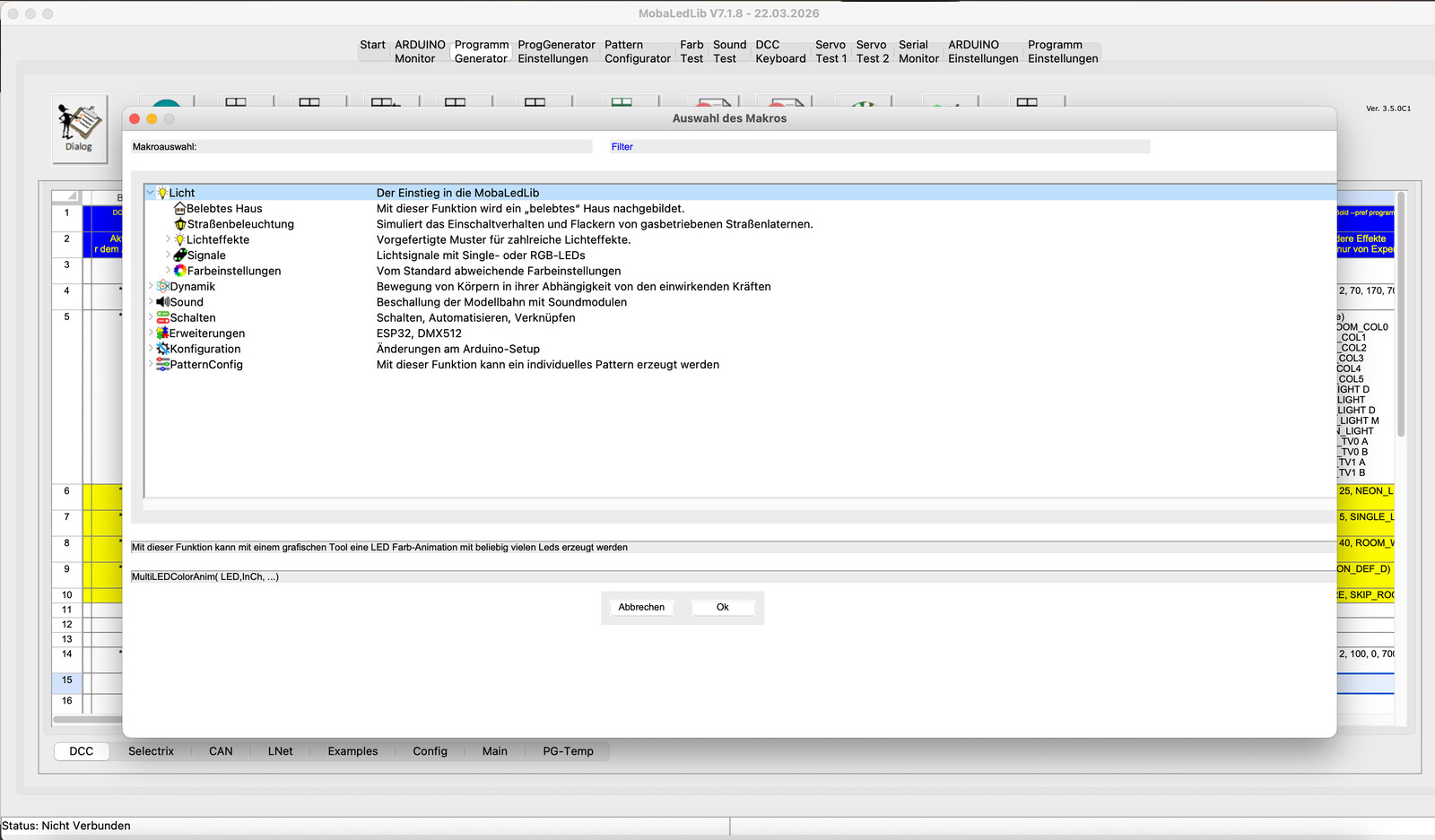The width and height of the screenshot is (1435, 840).
Task: Click into the Filter input field
Action: click(x=879, y=147)
